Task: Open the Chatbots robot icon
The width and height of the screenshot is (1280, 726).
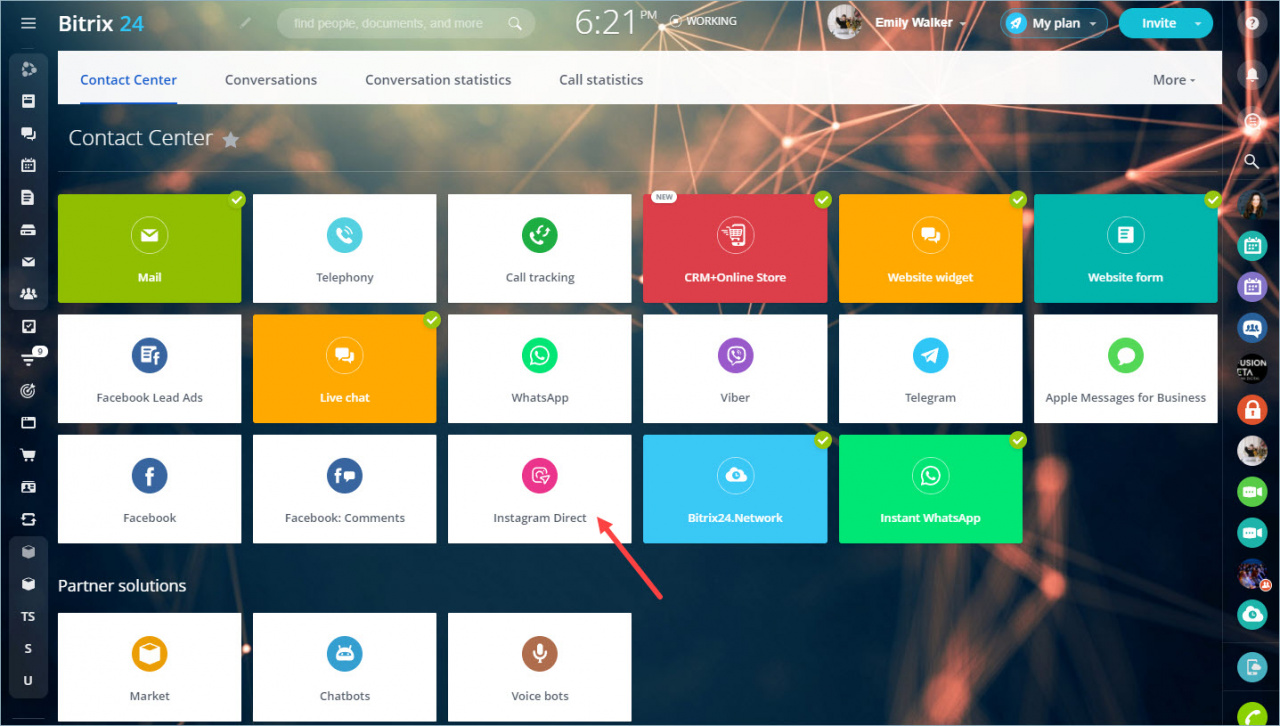Action: point(344,654)
